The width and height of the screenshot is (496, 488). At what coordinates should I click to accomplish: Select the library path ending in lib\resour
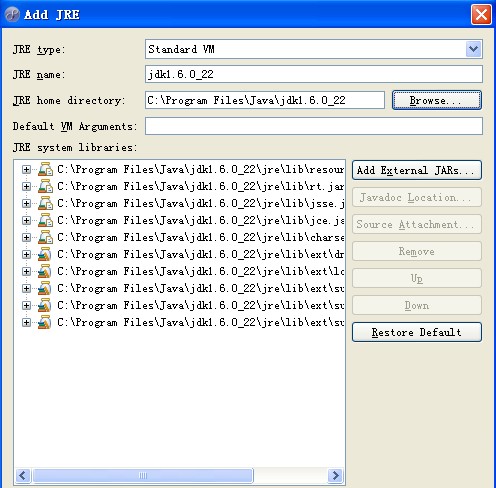point(200,169)
